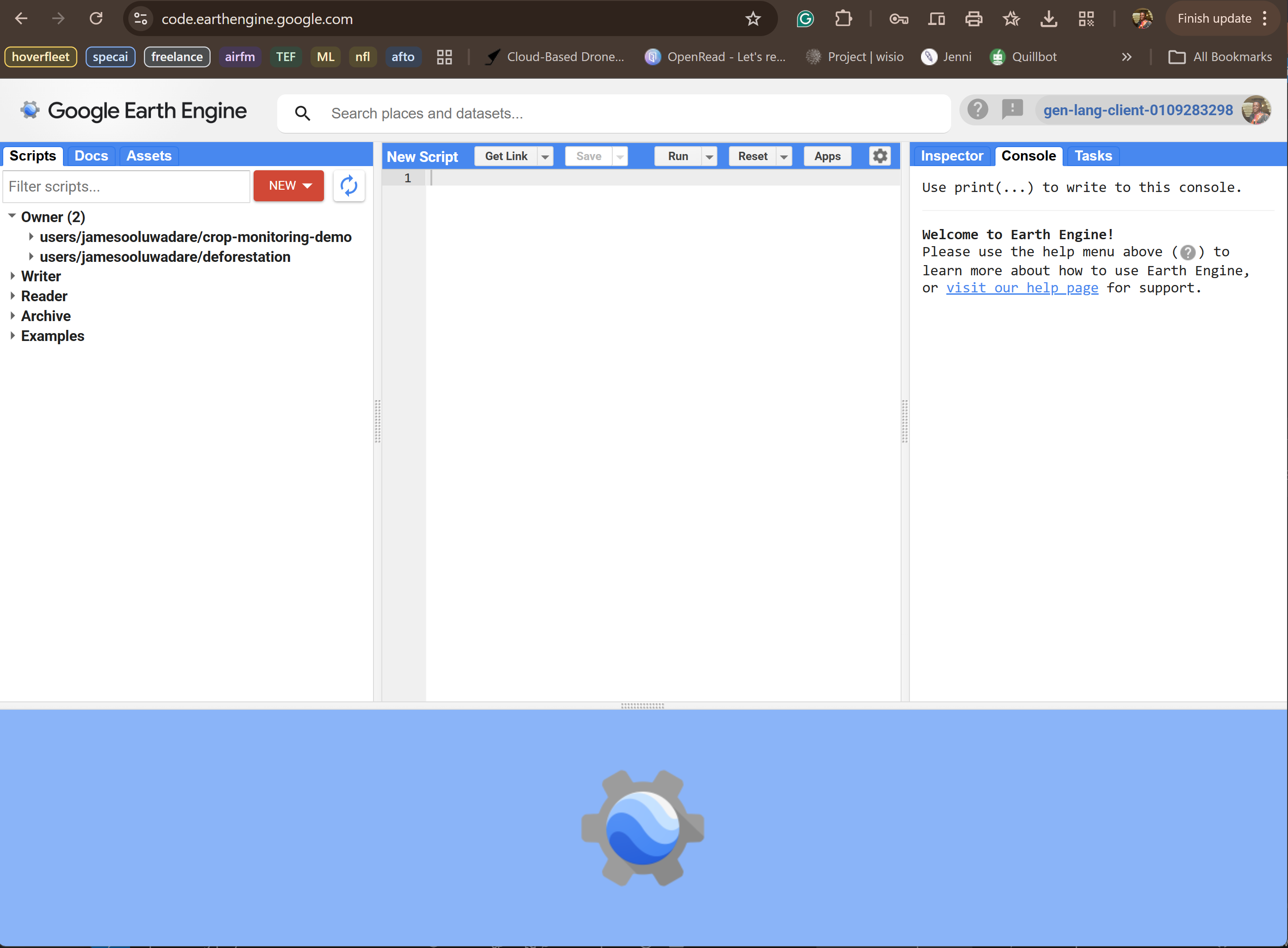Open the OpenRead bookmark
The height and width of the screenshot is (948, 1288).
(715, 57)
